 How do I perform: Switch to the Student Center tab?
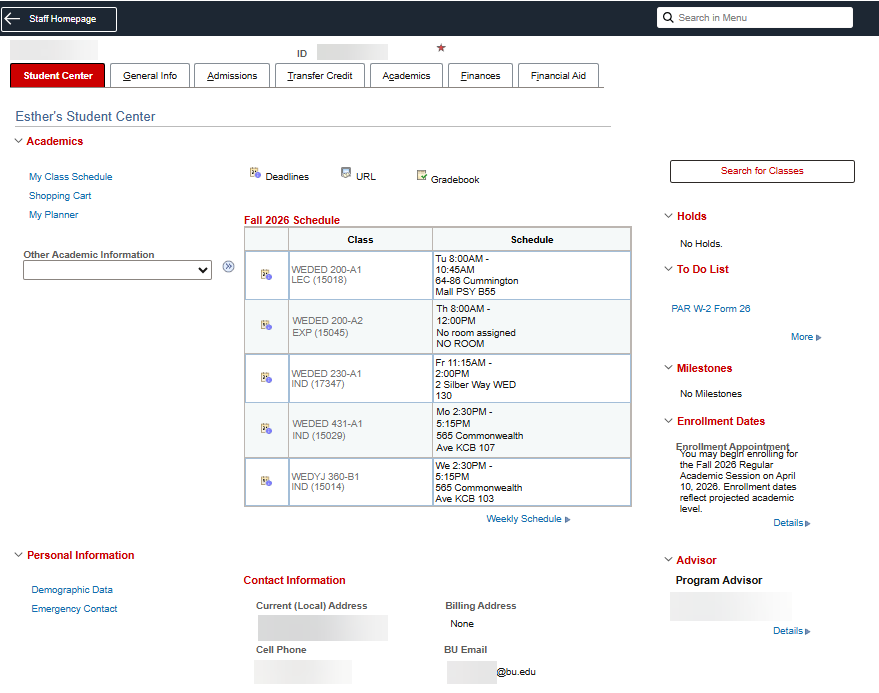coord(58,75)
